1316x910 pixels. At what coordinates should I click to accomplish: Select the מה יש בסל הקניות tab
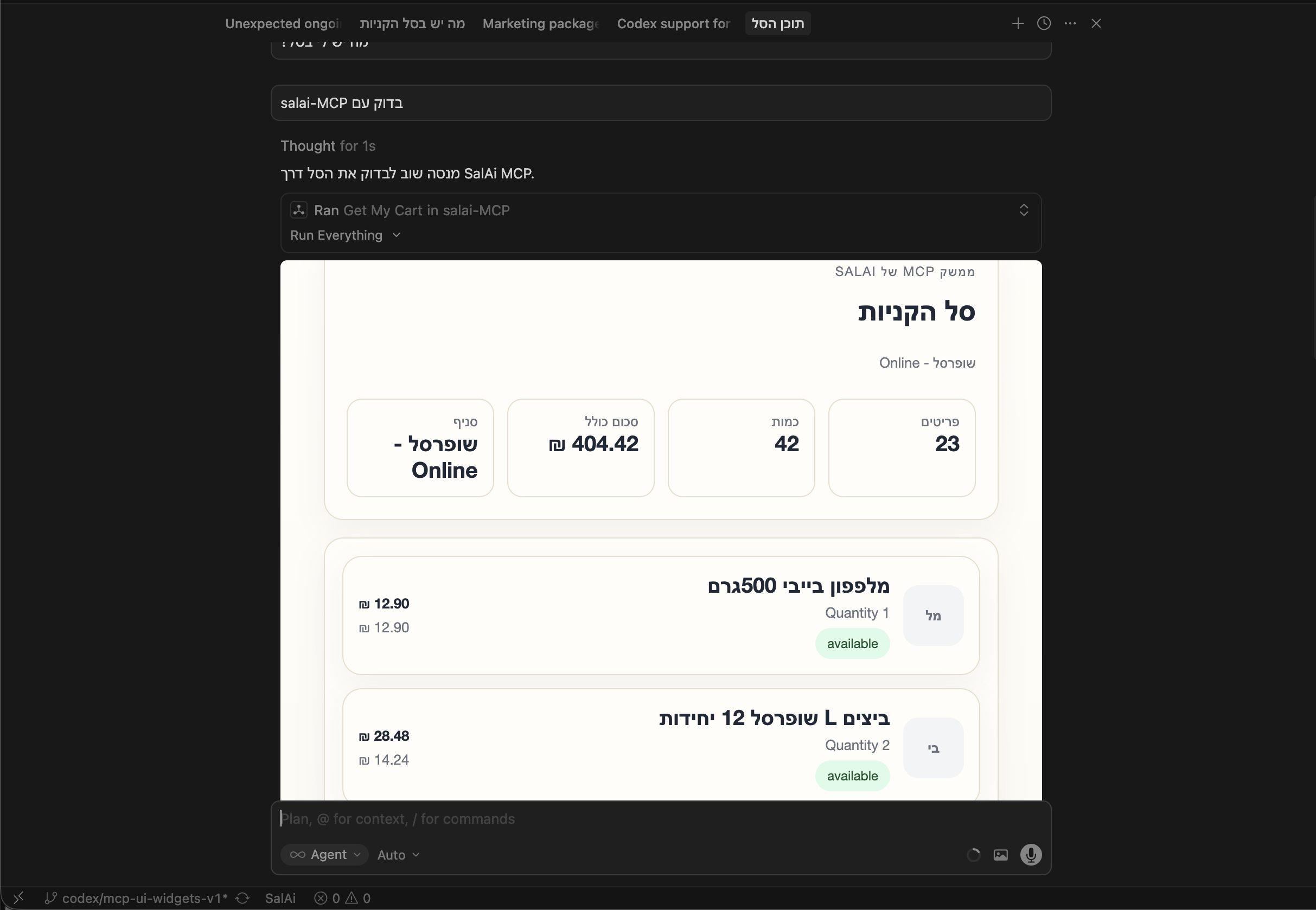coord(412,23)
